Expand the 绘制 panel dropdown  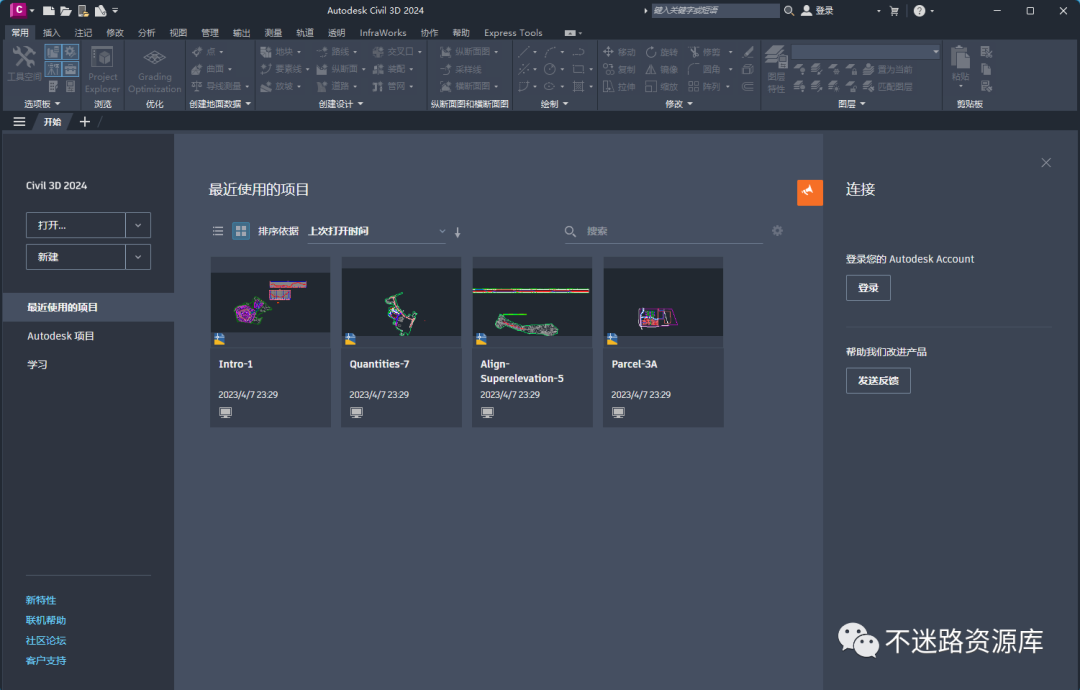[x=554, y=104]
